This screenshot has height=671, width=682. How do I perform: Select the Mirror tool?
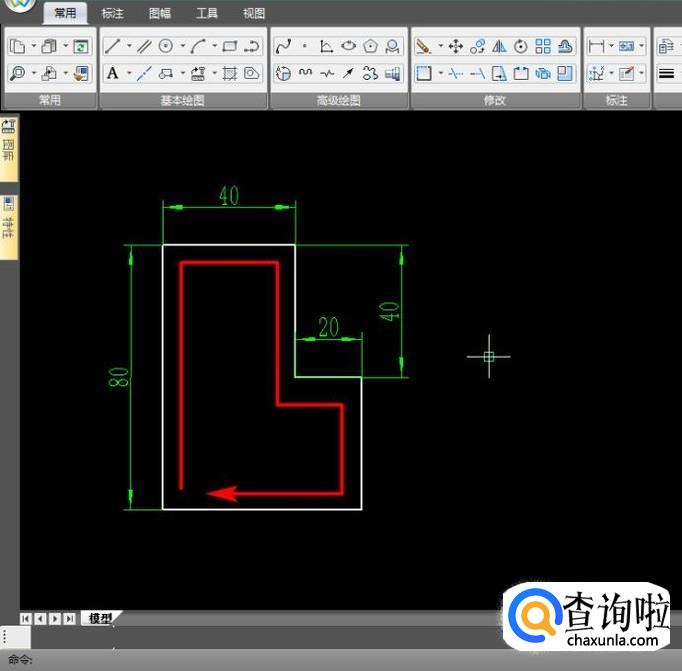point(499,46)
